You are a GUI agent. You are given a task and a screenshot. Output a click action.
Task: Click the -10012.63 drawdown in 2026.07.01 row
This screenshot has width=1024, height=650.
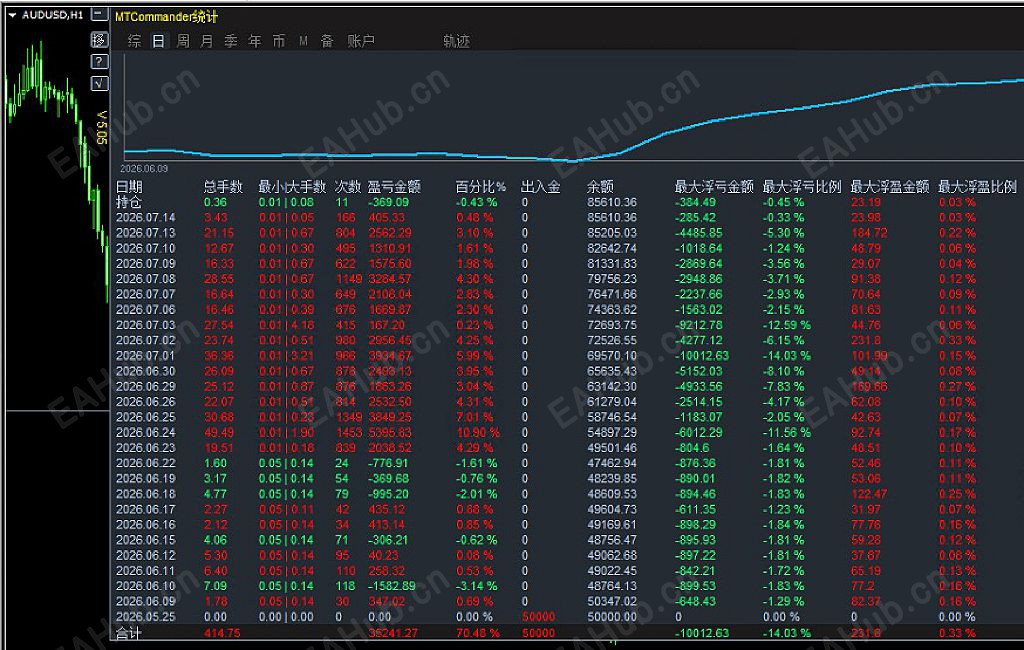701,356
